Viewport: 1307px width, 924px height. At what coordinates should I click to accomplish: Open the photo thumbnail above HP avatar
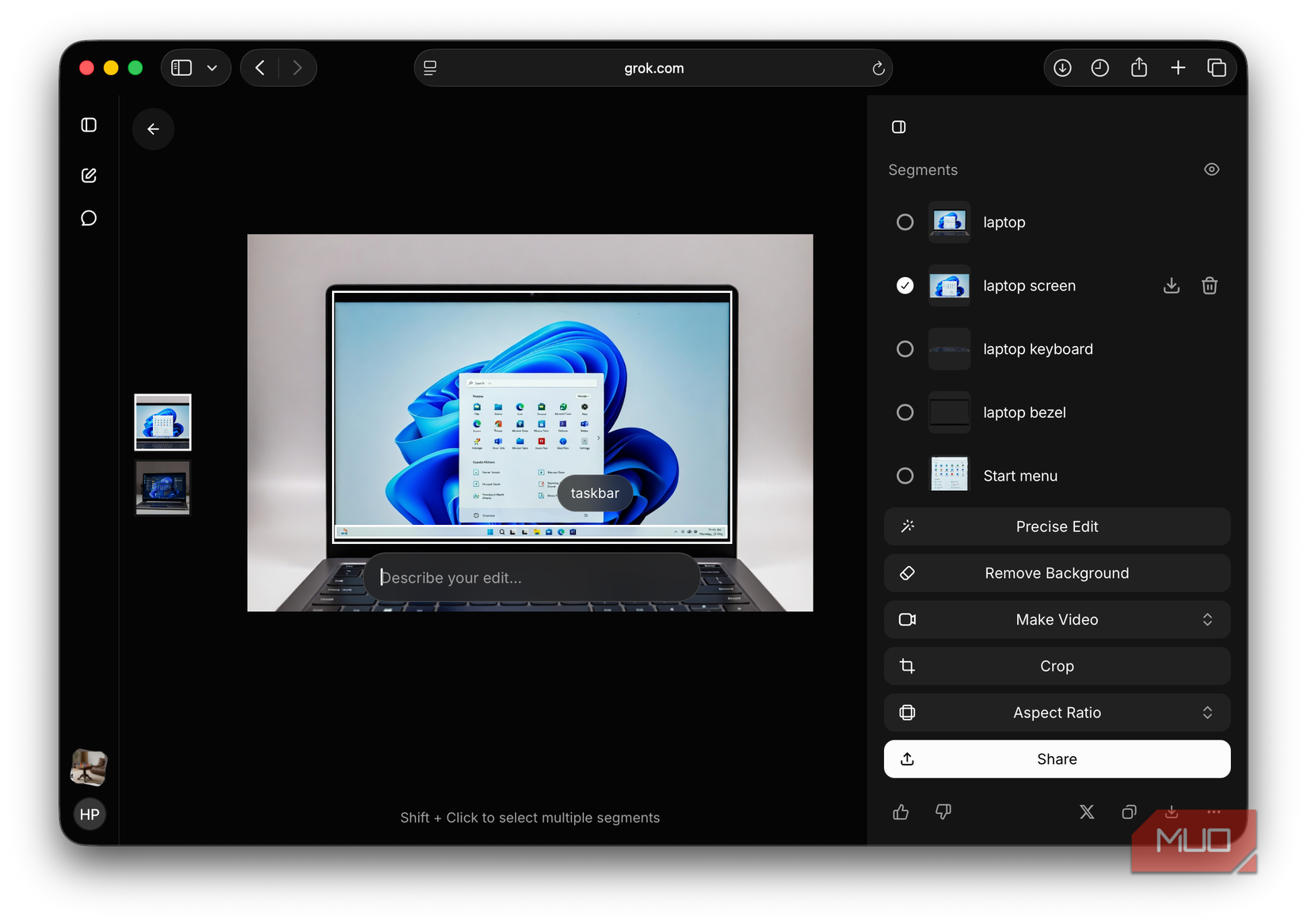89,767
